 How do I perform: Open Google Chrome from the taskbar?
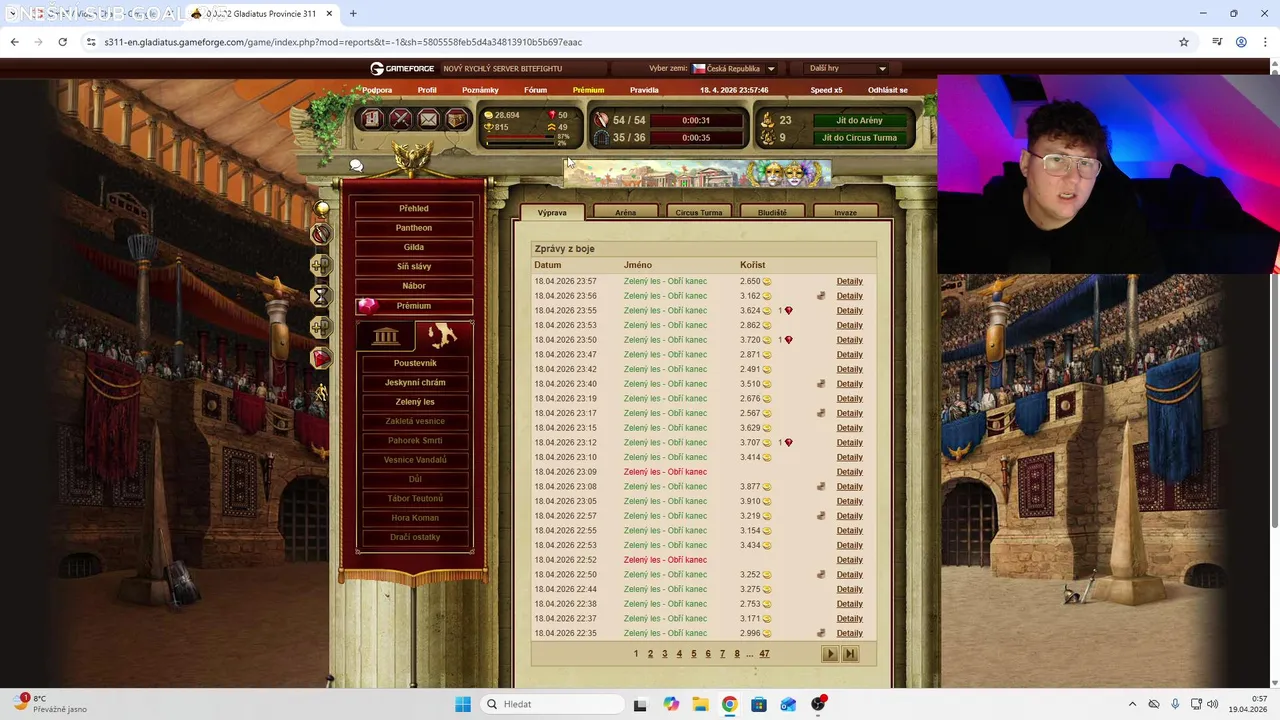pos(729,704)
